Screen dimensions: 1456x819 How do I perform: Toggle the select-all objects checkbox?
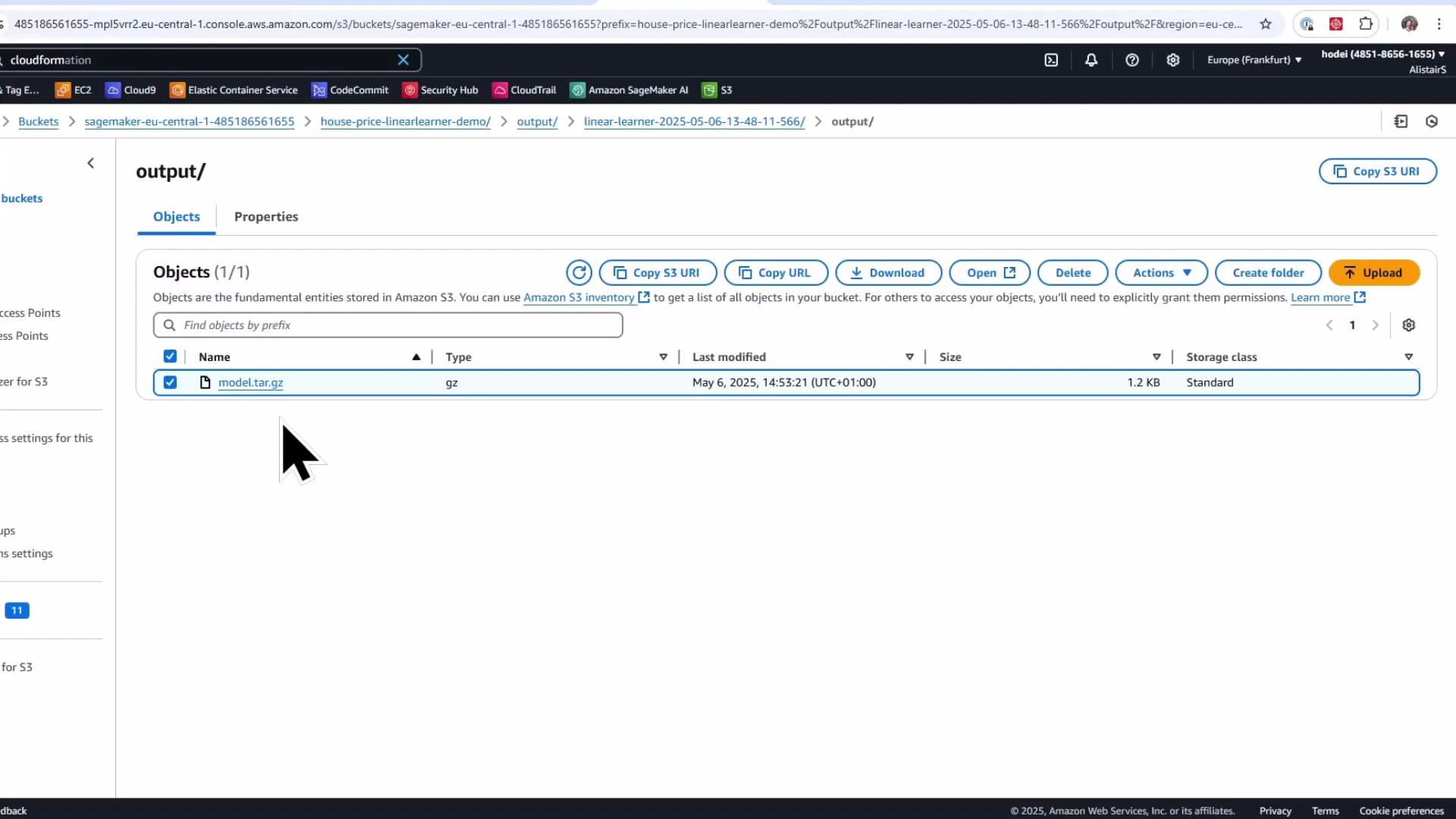[170, 356]
